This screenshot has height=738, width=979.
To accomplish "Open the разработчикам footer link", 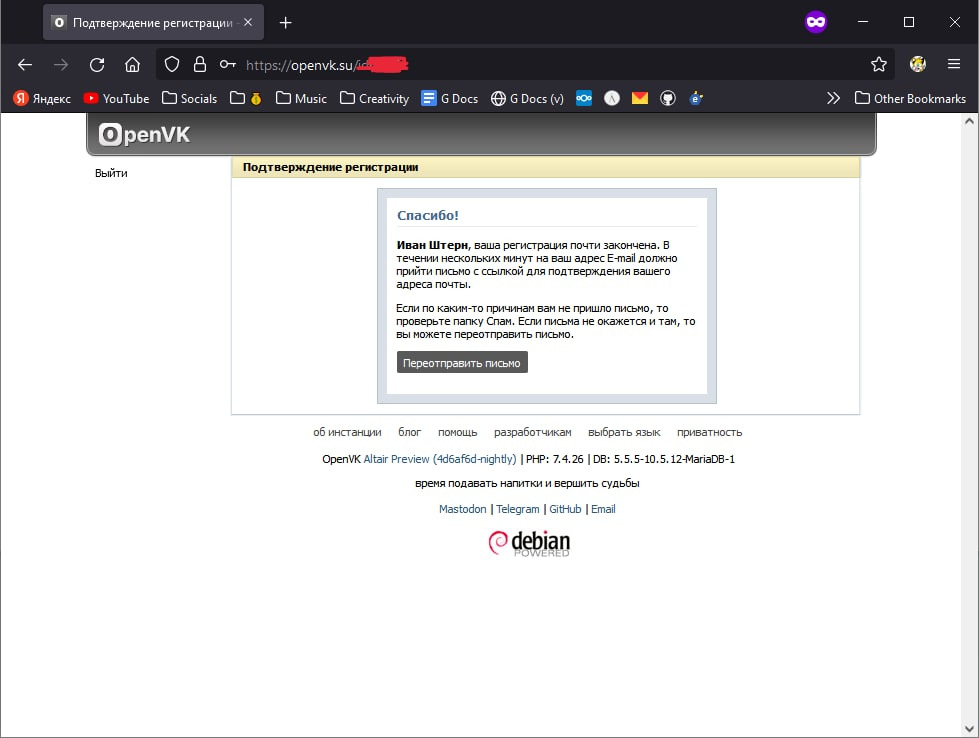I will pyautogui.click(x=533, y=432).
